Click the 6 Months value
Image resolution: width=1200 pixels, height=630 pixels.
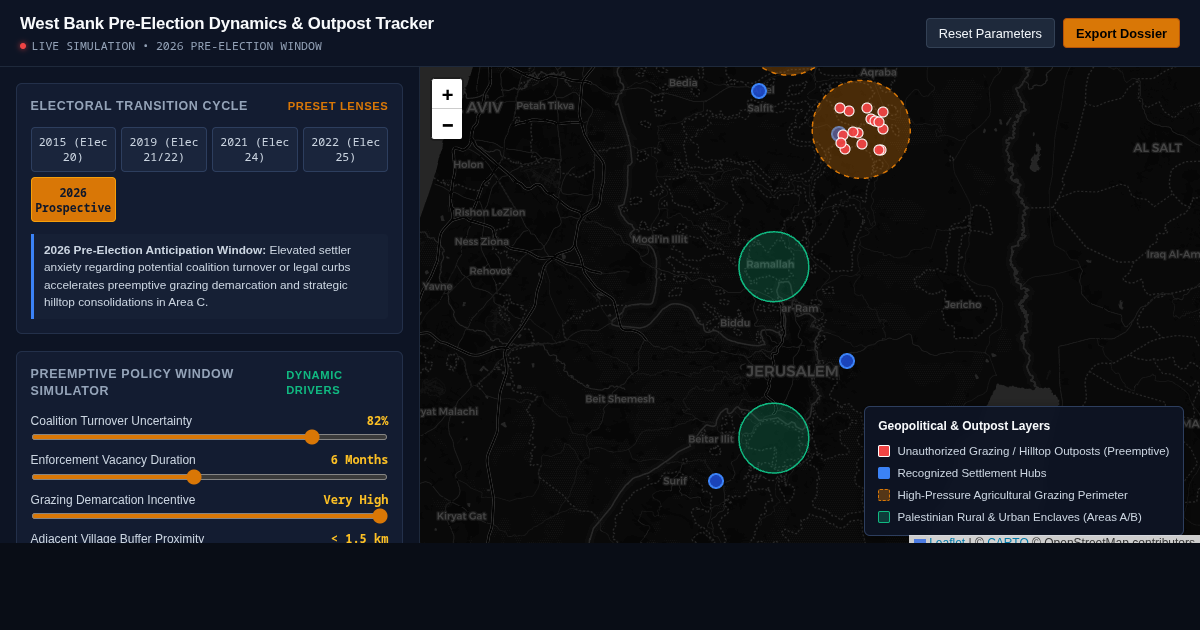pyautogui.click(x=359, y=460)
